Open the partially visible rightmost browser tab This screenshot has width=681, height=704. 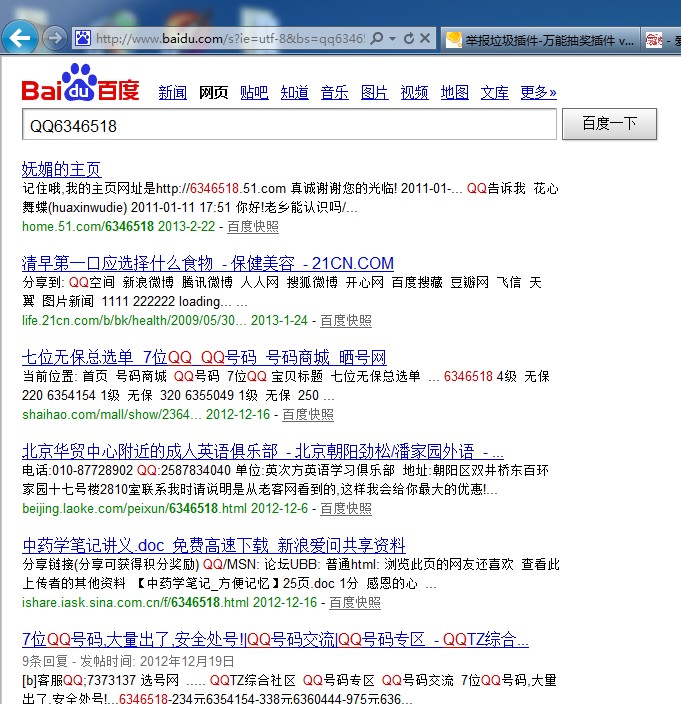point(662,40)
